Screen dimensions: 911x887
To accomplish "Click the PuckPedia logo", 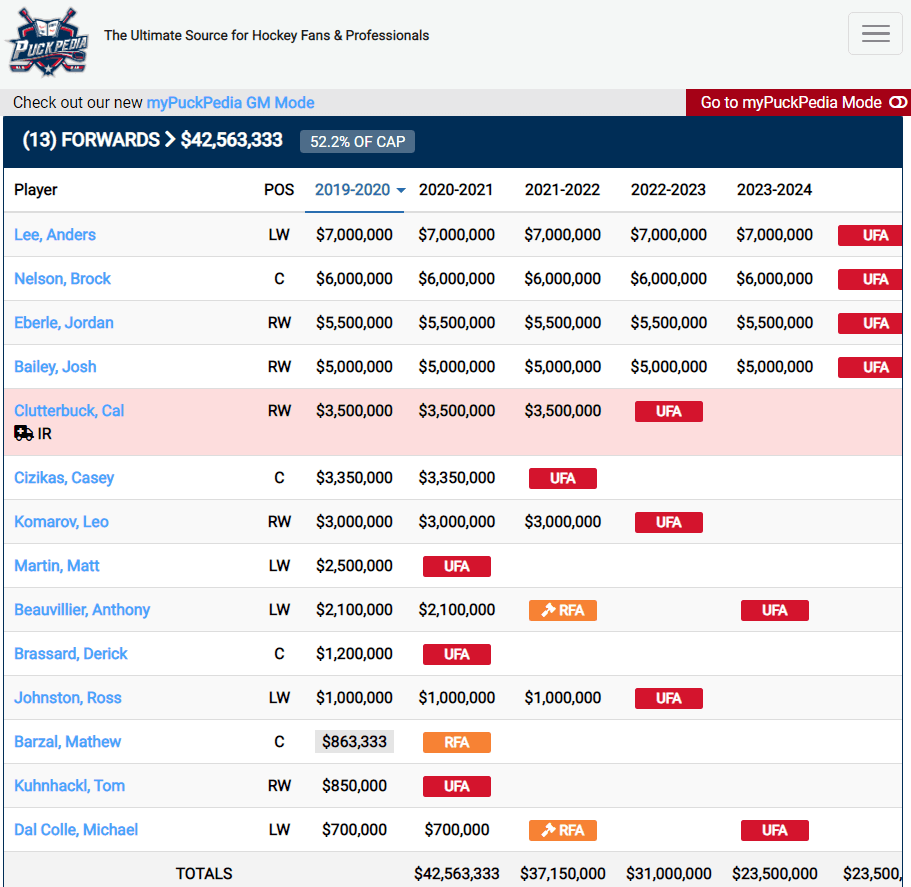I will (x=48, y=41).
